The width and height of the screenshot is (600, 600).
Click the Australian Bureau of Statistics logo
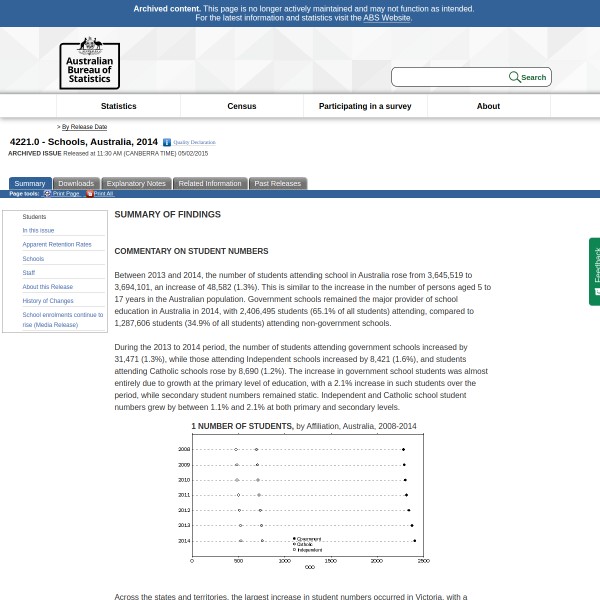click(x=89, y=62)
